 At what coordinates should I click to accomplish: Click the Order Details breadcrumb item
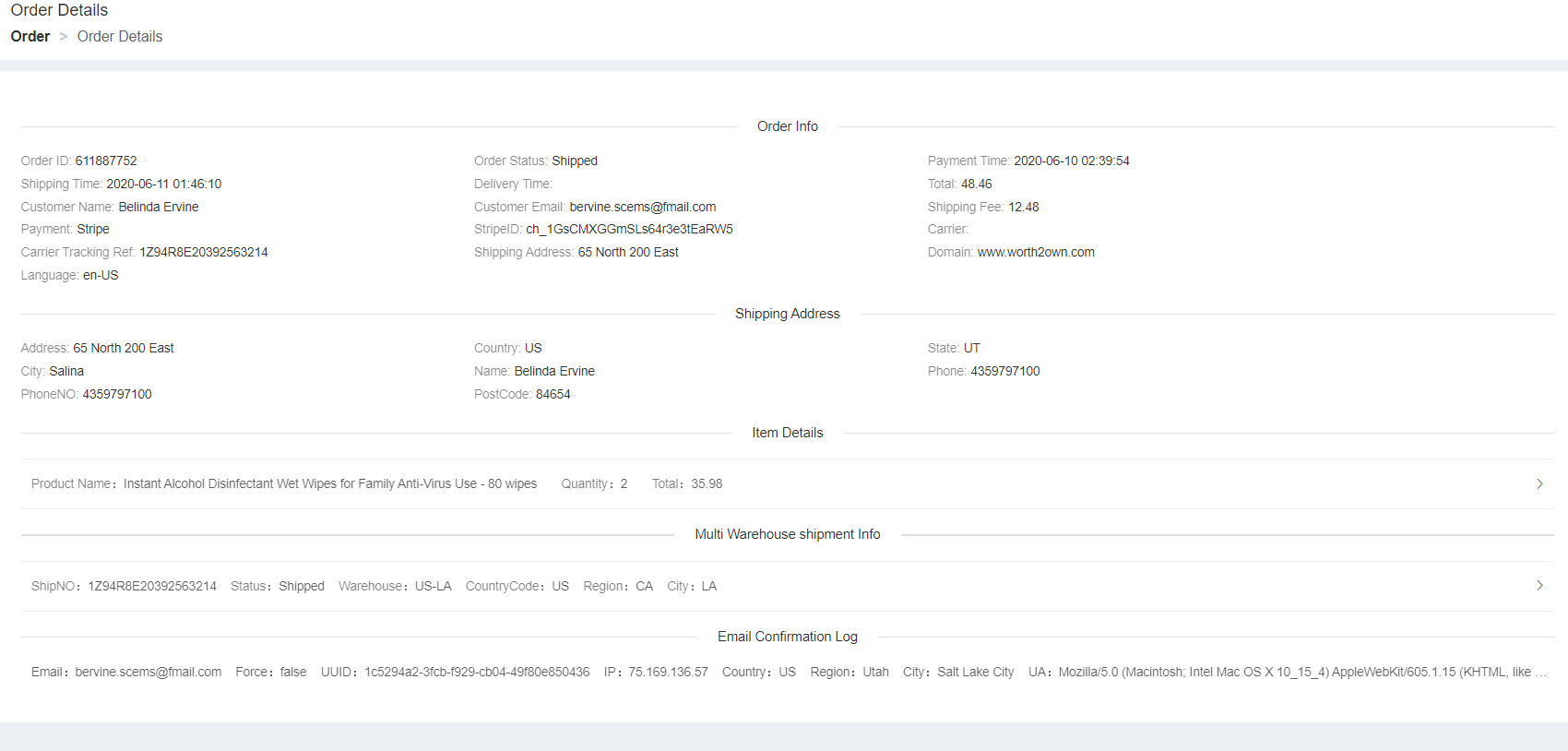[x=120, y=37]
